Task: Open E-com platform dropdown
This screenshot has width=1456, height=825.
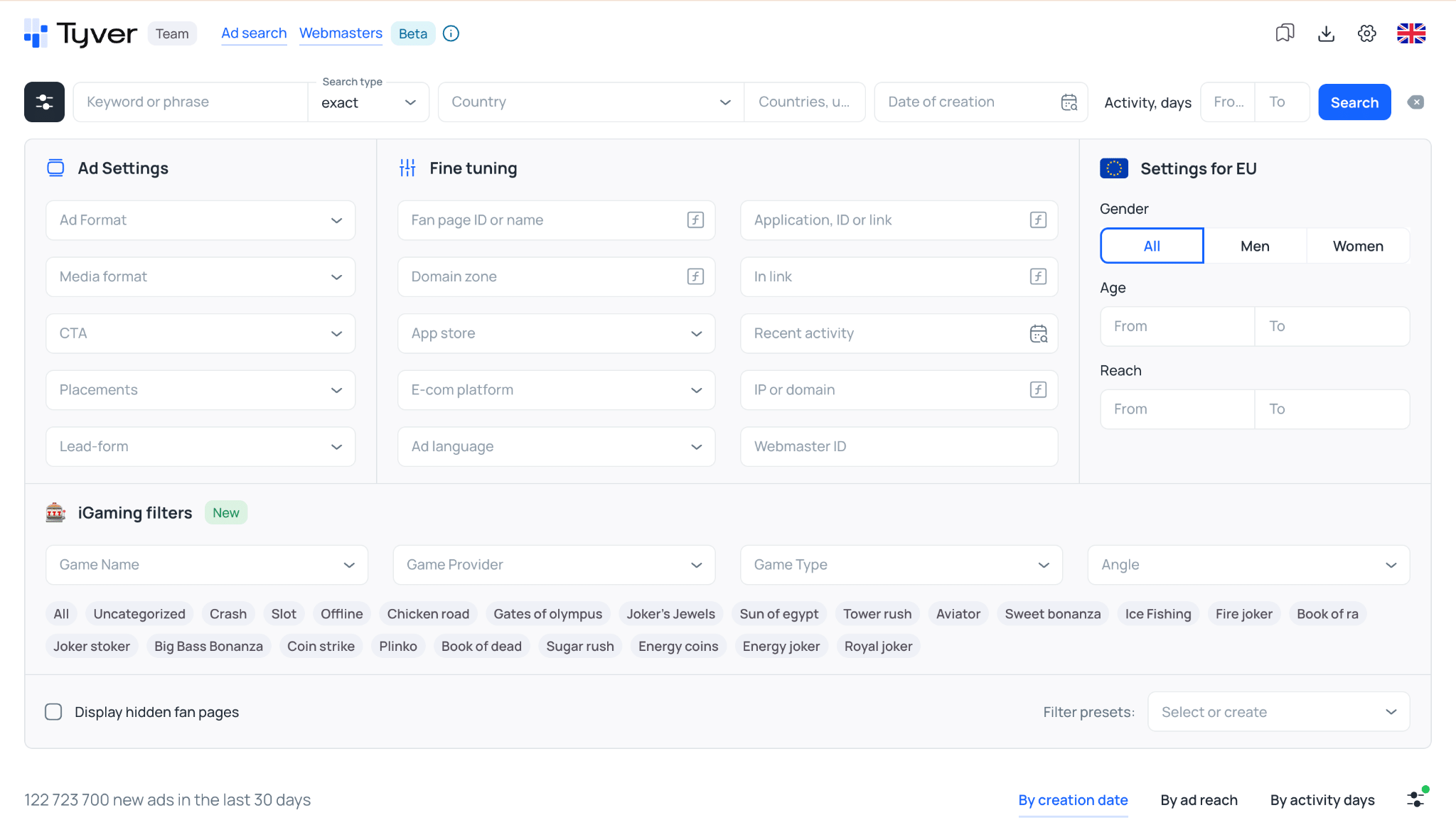Action: [x=557, y=389]
